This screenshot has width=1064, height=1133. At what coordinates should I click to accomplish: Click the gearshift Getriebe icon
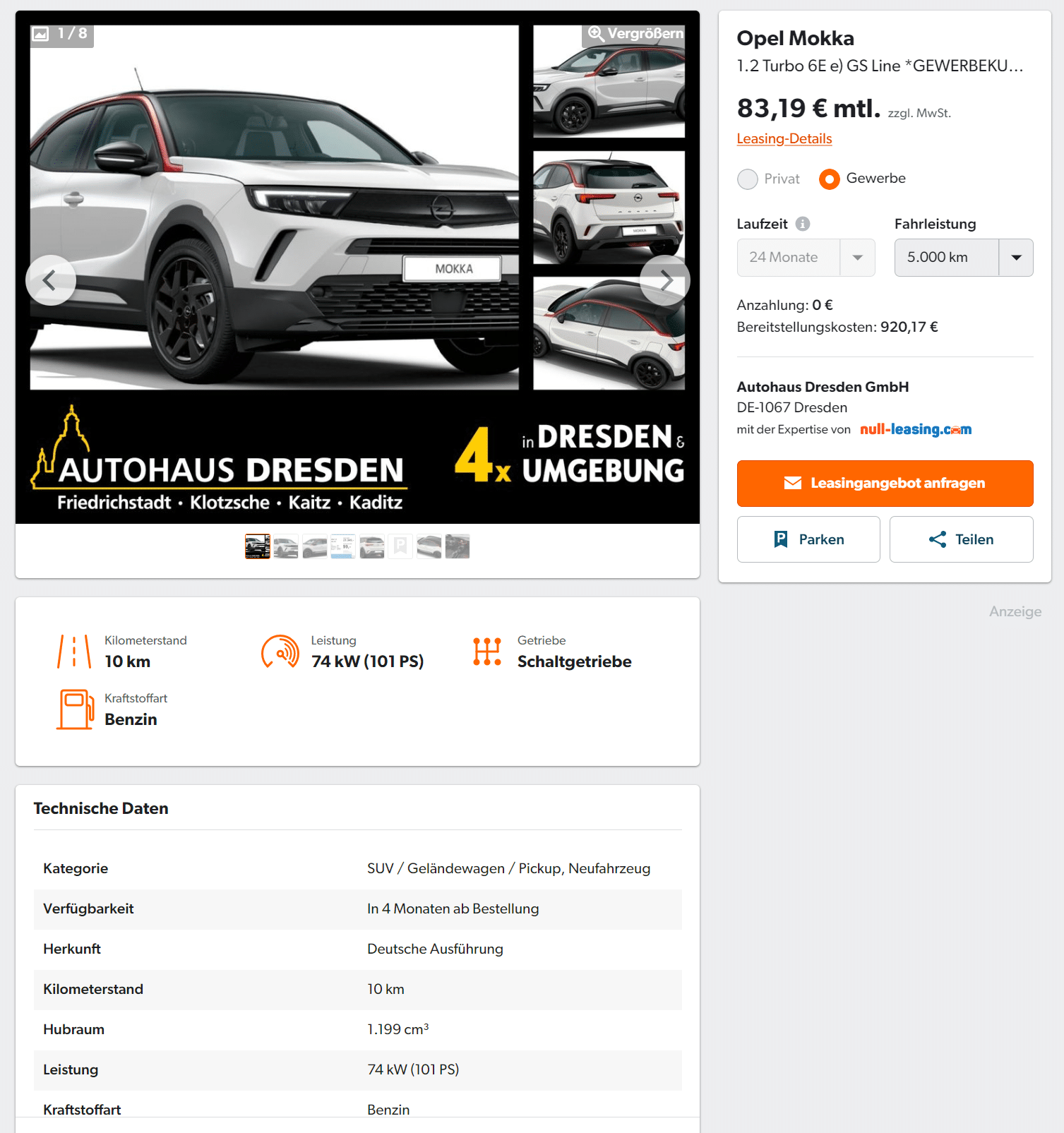click(x=487, y=652)
